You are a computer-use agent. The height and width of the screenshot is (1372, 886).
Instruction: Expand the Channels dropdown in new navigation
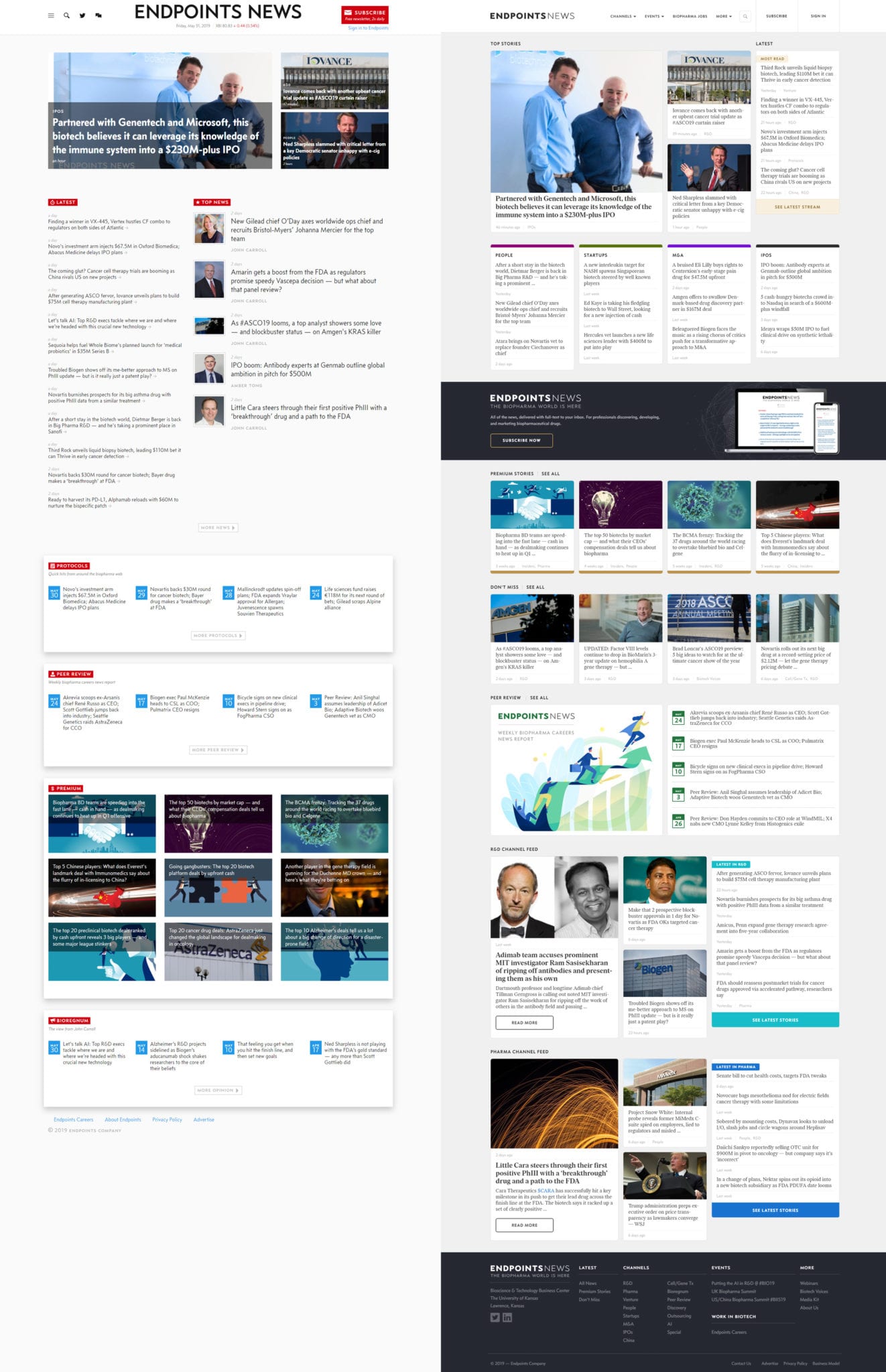pyautogui.click(x=623, y=16)
